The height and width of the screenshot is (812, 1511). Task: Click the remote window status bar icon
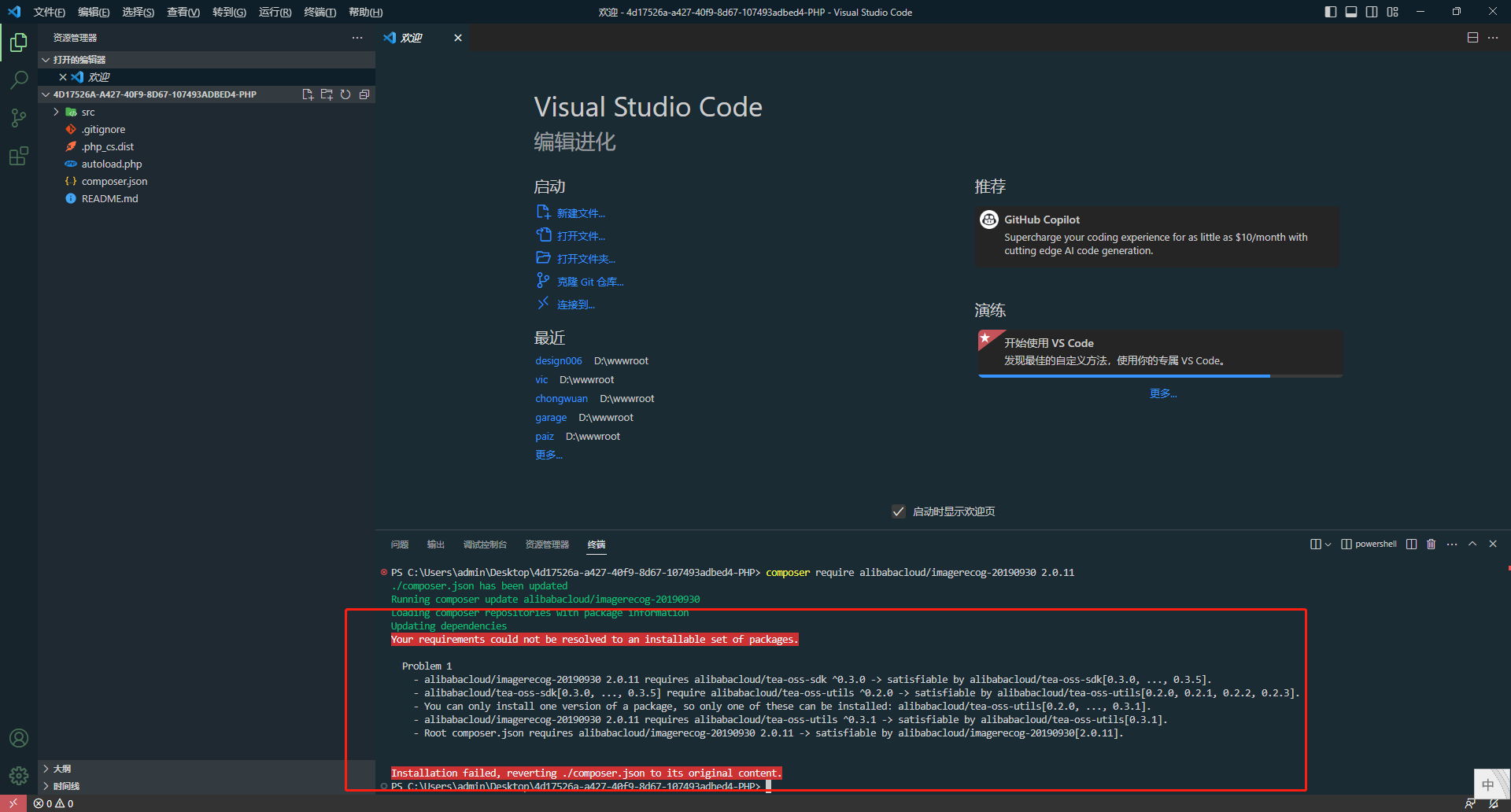pyautogui.click(x=13, y=803)
